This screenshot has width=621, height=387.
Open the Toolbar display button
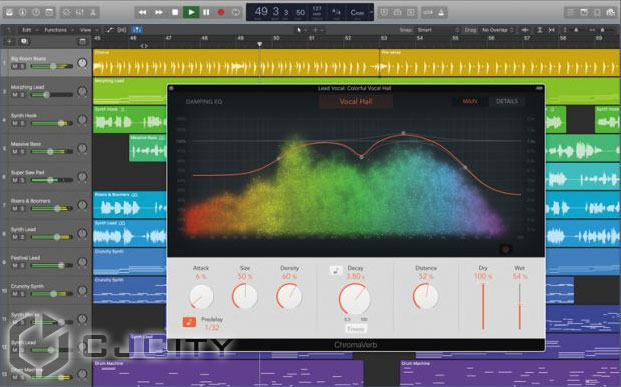click(49, 12)
